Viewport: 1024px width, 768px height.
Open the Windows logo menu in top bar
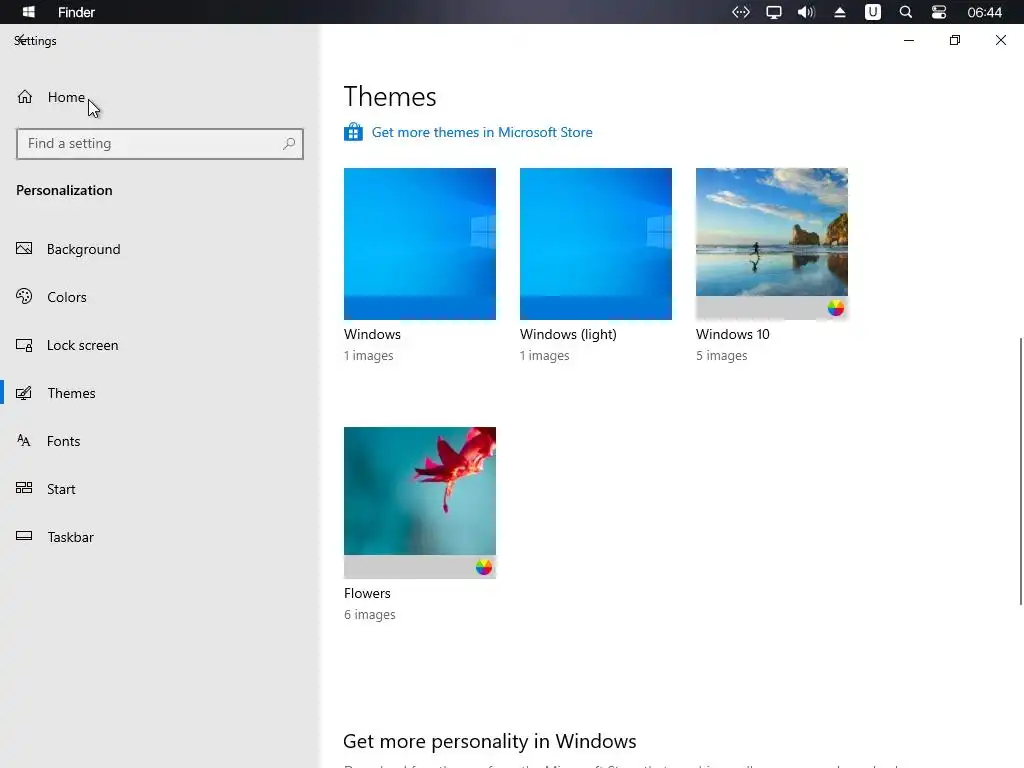(x=29, y=12)
